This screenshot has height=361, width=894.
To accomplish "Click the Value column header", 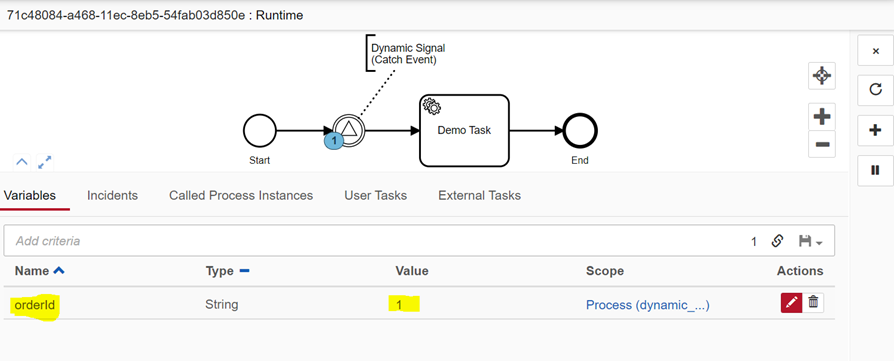I will [x=412, y=271].
